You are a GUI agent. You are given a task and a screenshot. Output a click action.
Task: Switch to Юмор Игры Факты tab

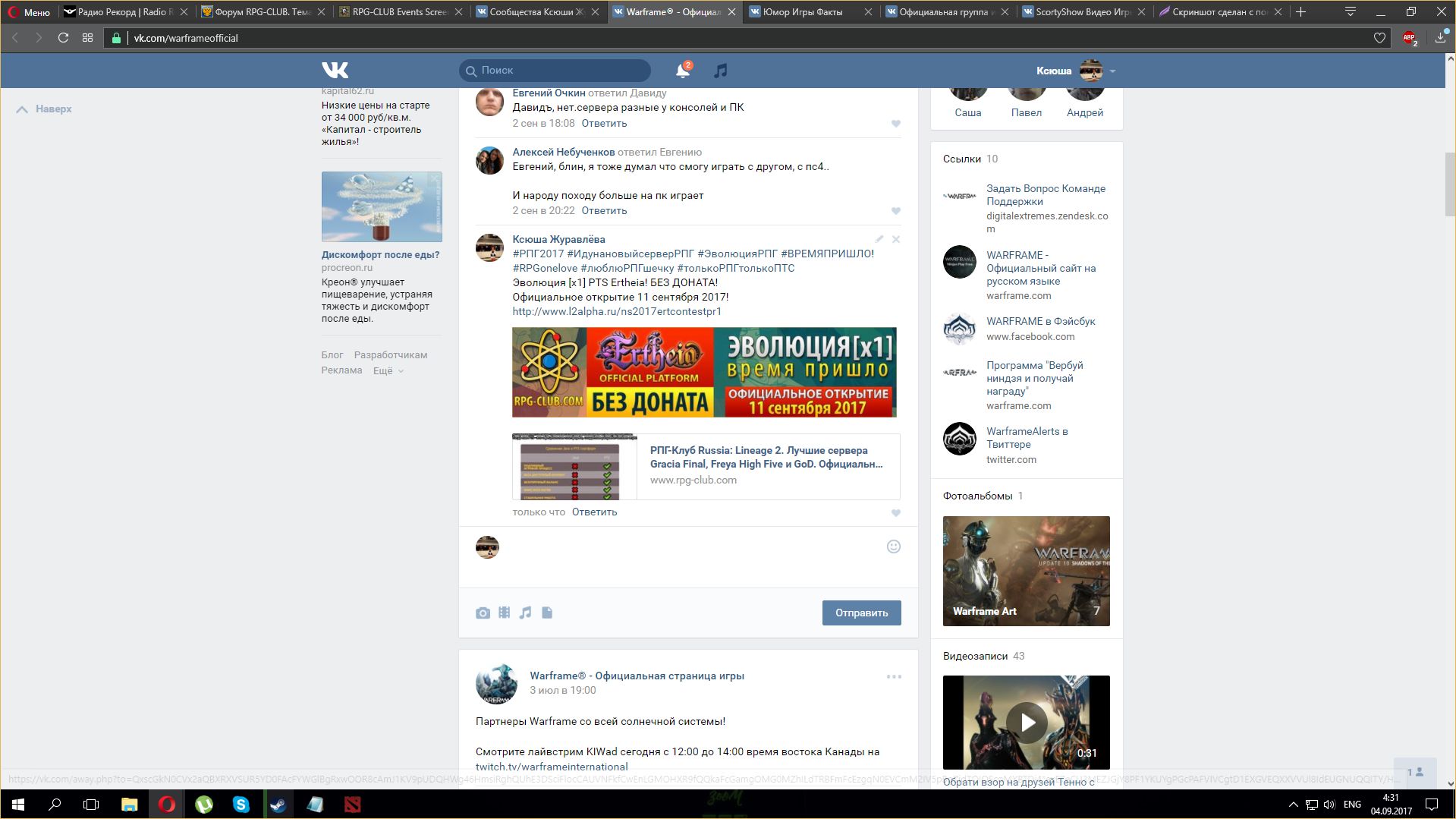click(x=811, y=12)
